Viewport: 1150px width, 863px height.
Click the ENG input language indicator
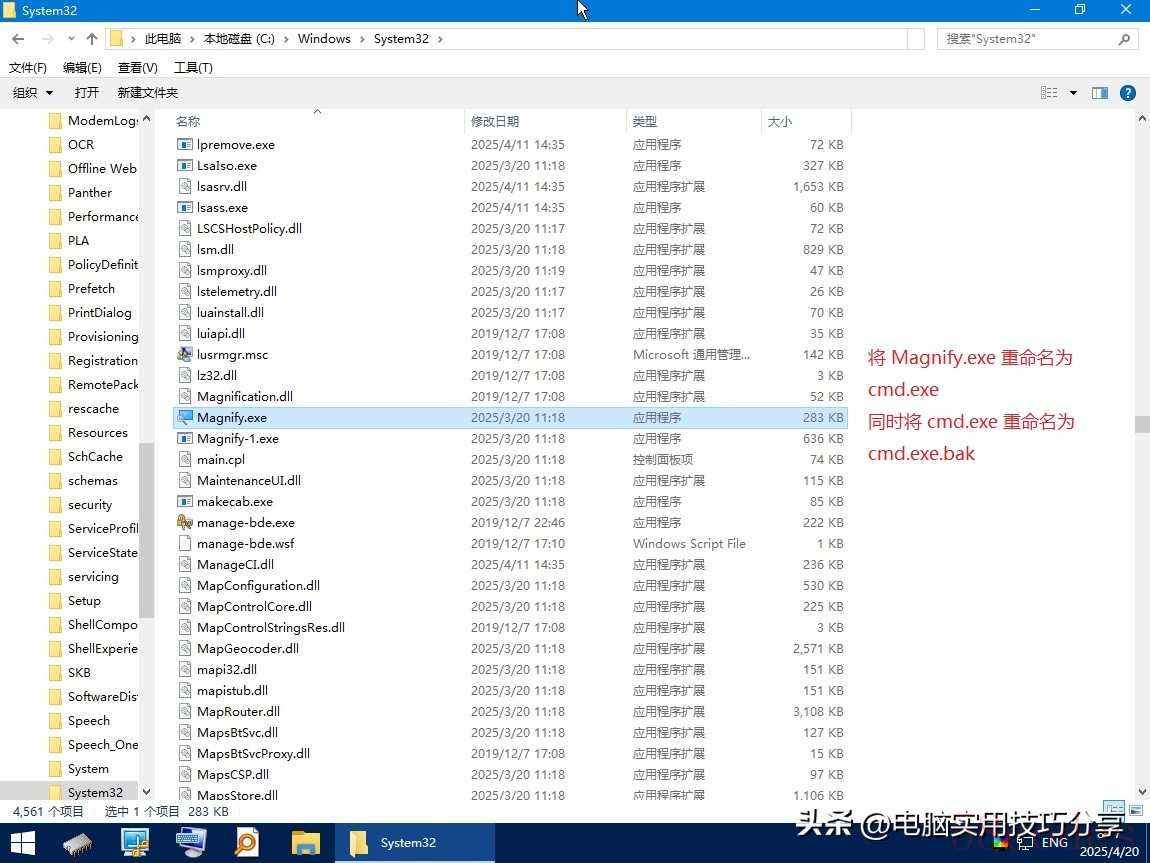[x=1055, y=842]
